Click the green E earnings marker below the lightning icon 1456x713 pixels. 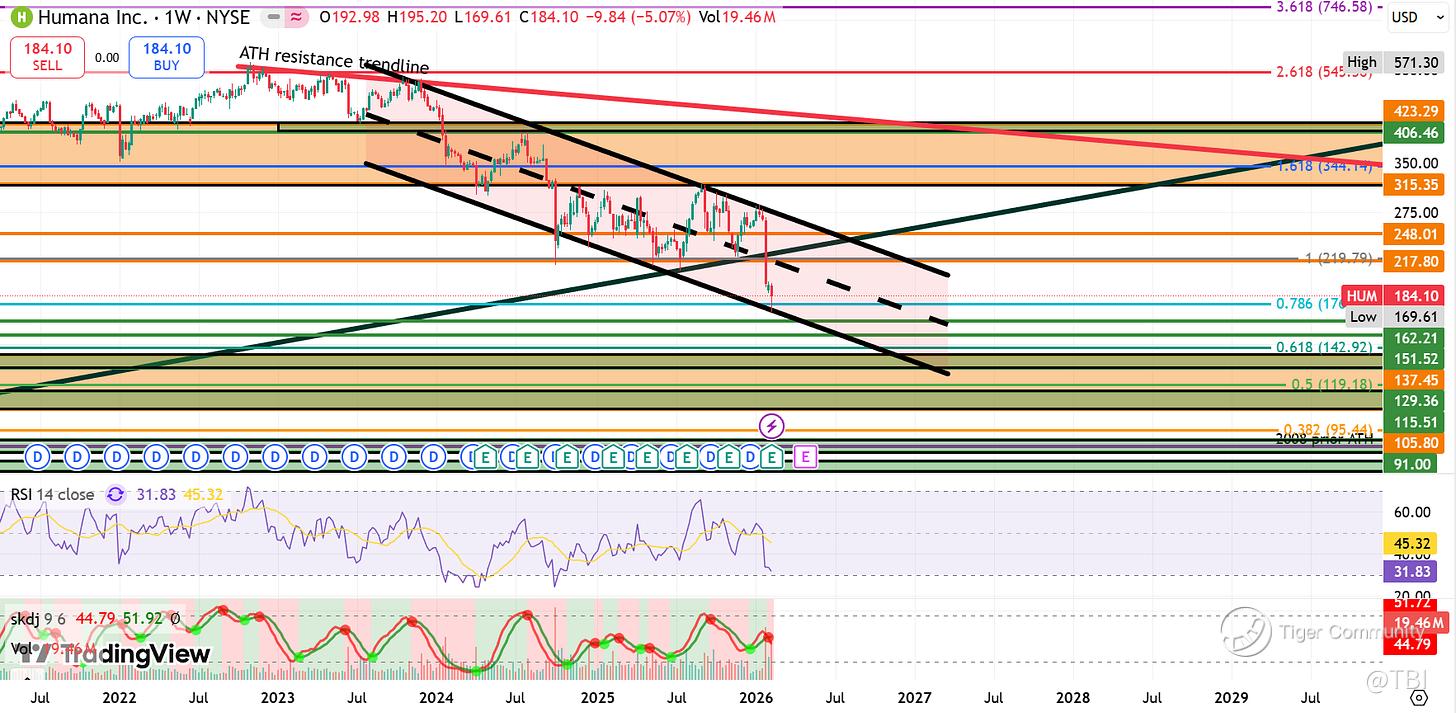click(771, 458)
